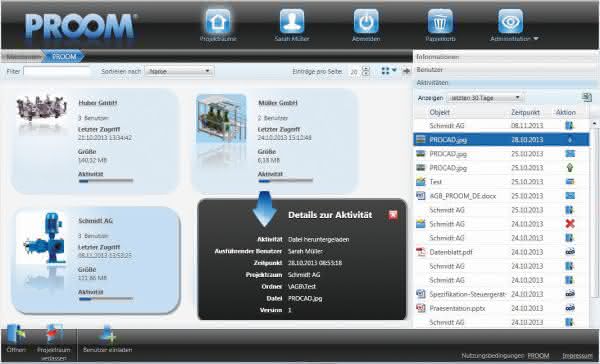Open the tile view mode dropdown
This screenshot has height=364, width=600.
coord(389,71)
